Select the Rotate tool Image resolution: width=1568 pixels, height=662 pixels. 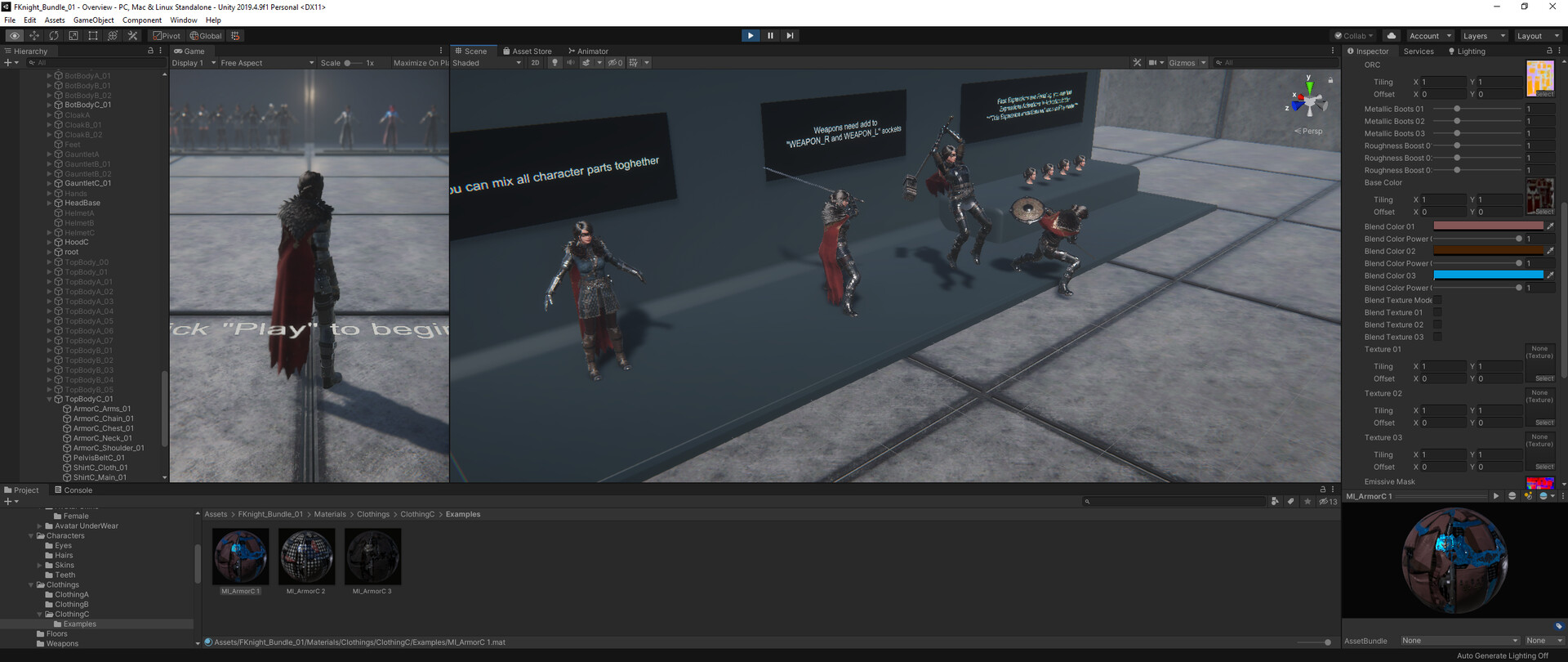click(54, 36)
